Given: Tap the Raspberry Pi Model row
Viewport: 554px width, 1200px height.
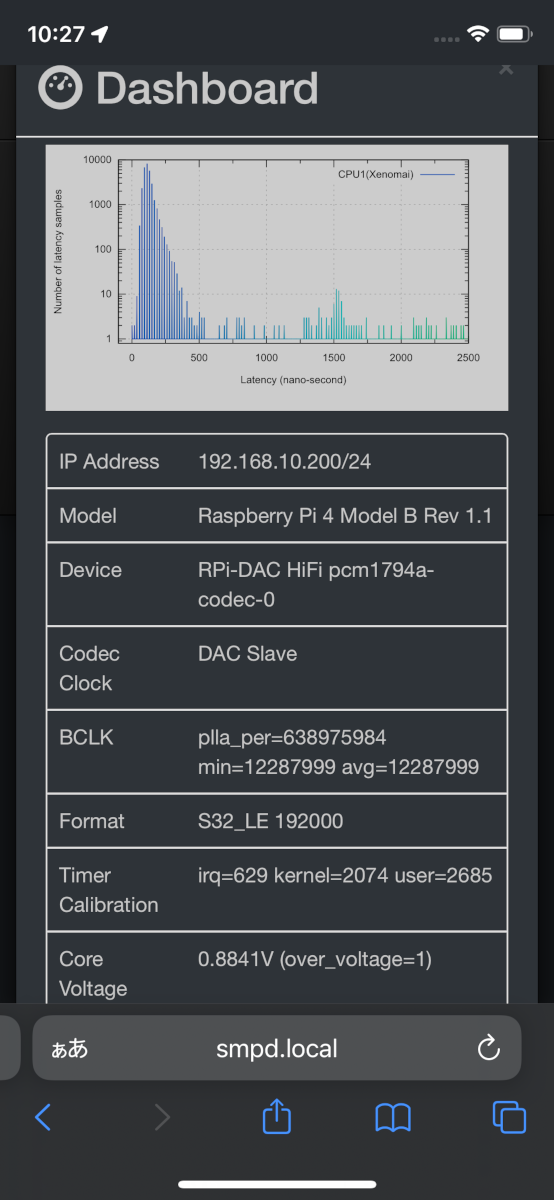Looking at the screenshot, I should point(277,516).
